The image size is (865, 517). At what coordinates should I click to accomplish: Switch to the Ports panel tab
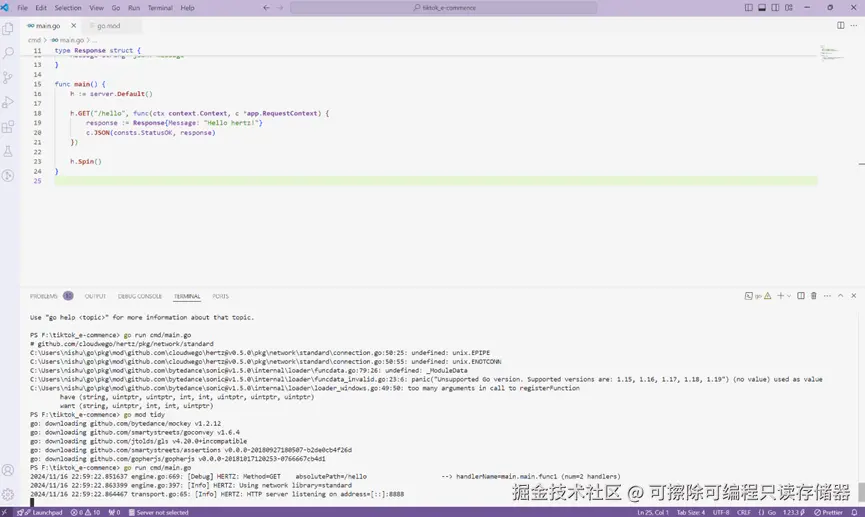point(220,296)
